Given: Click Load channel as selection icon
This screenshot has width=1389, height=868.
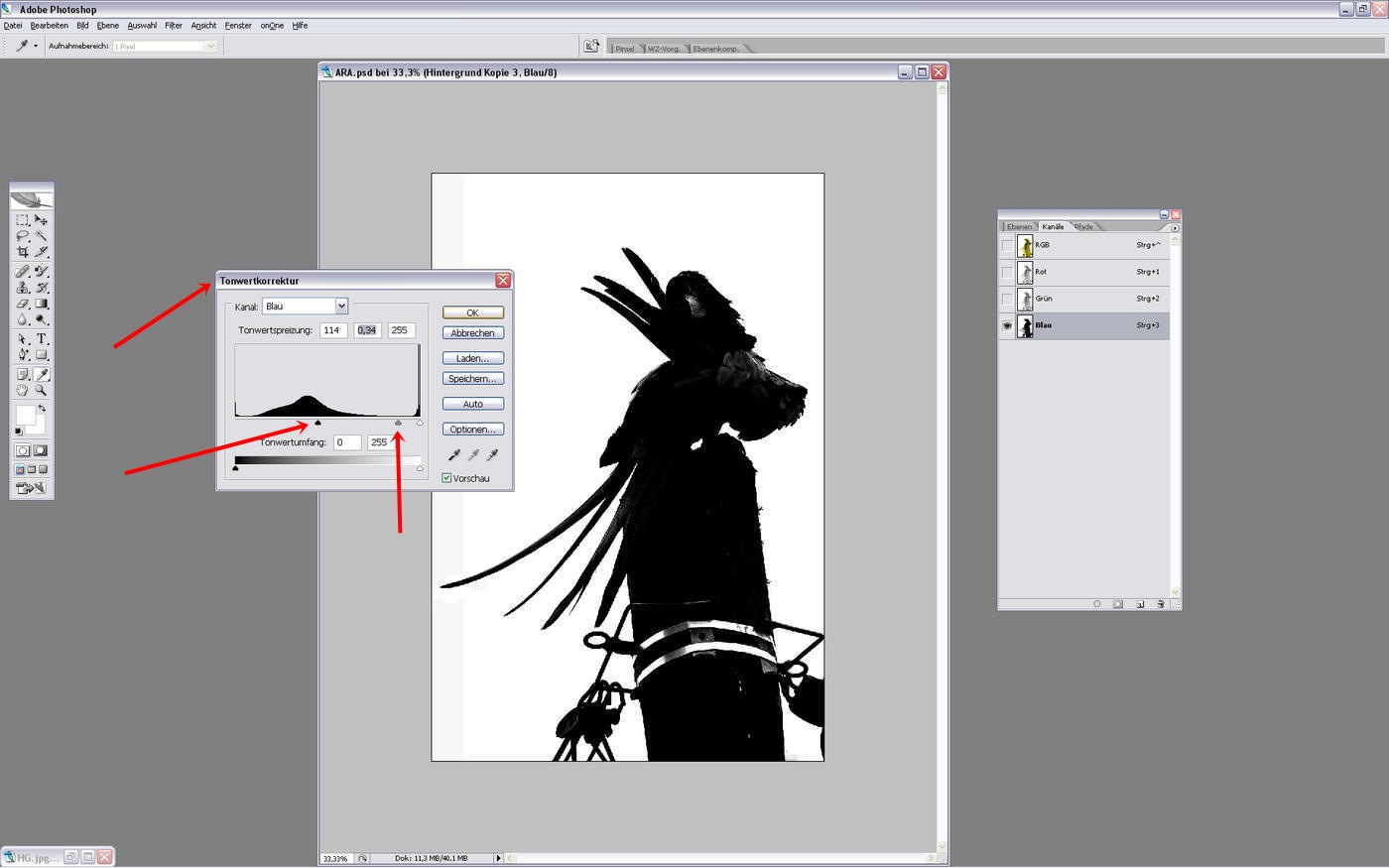Looking at the screenshot, I should [x=1097, y=603].
